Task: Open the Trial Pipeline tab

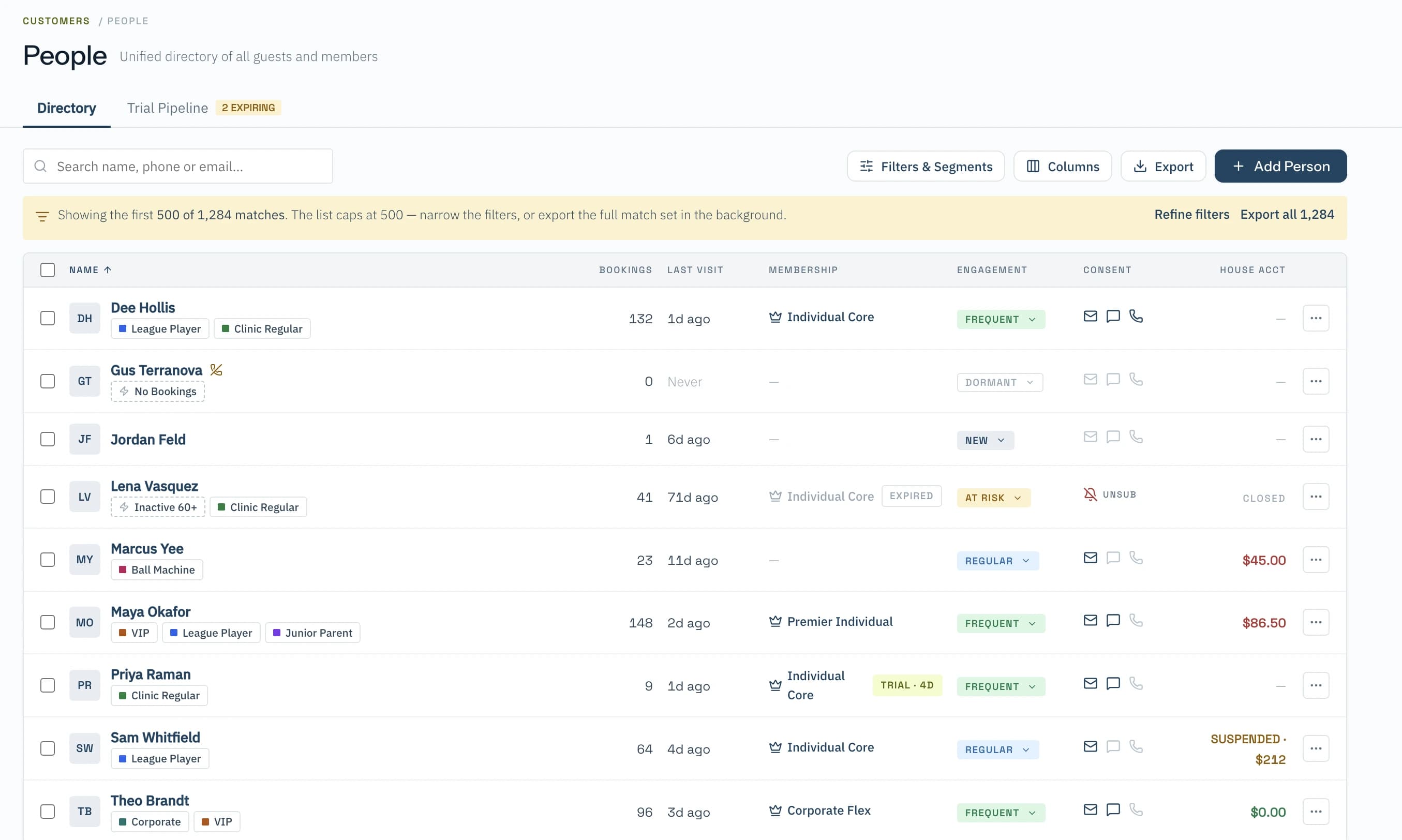Action: coord(203,108)
